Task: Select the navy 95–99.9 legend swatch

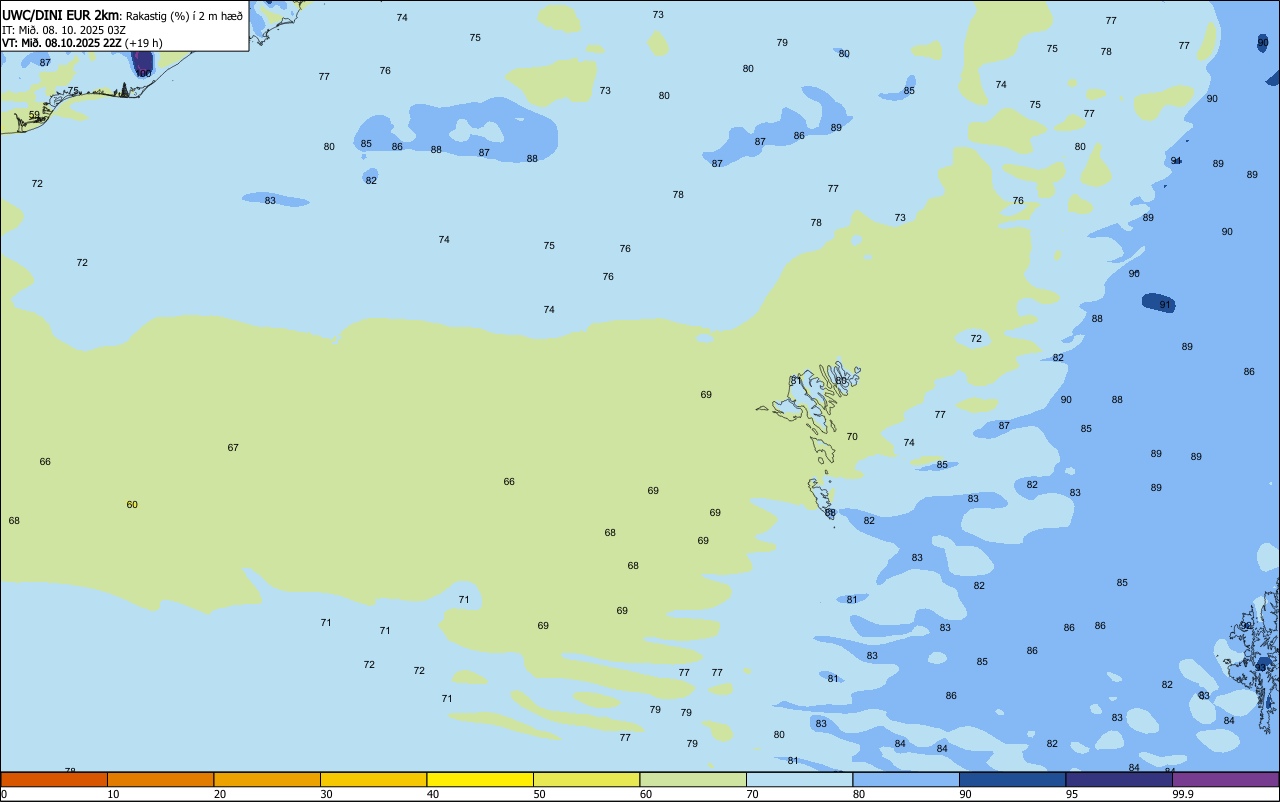Action: pyautogui.click(x=1119, y=779)
